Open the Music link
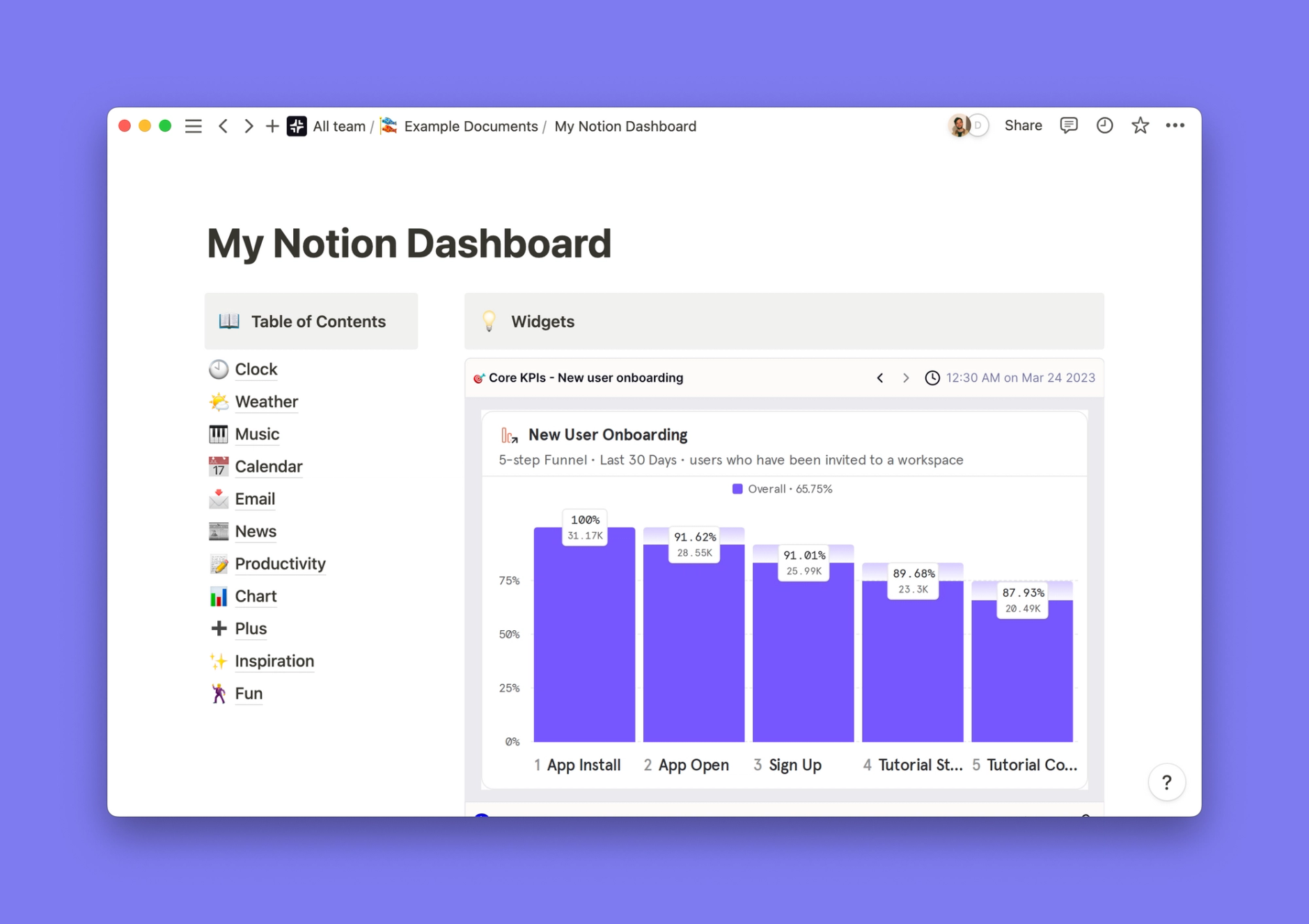Viewport: 1309px width, 924px height. click(x=257, y=434)
